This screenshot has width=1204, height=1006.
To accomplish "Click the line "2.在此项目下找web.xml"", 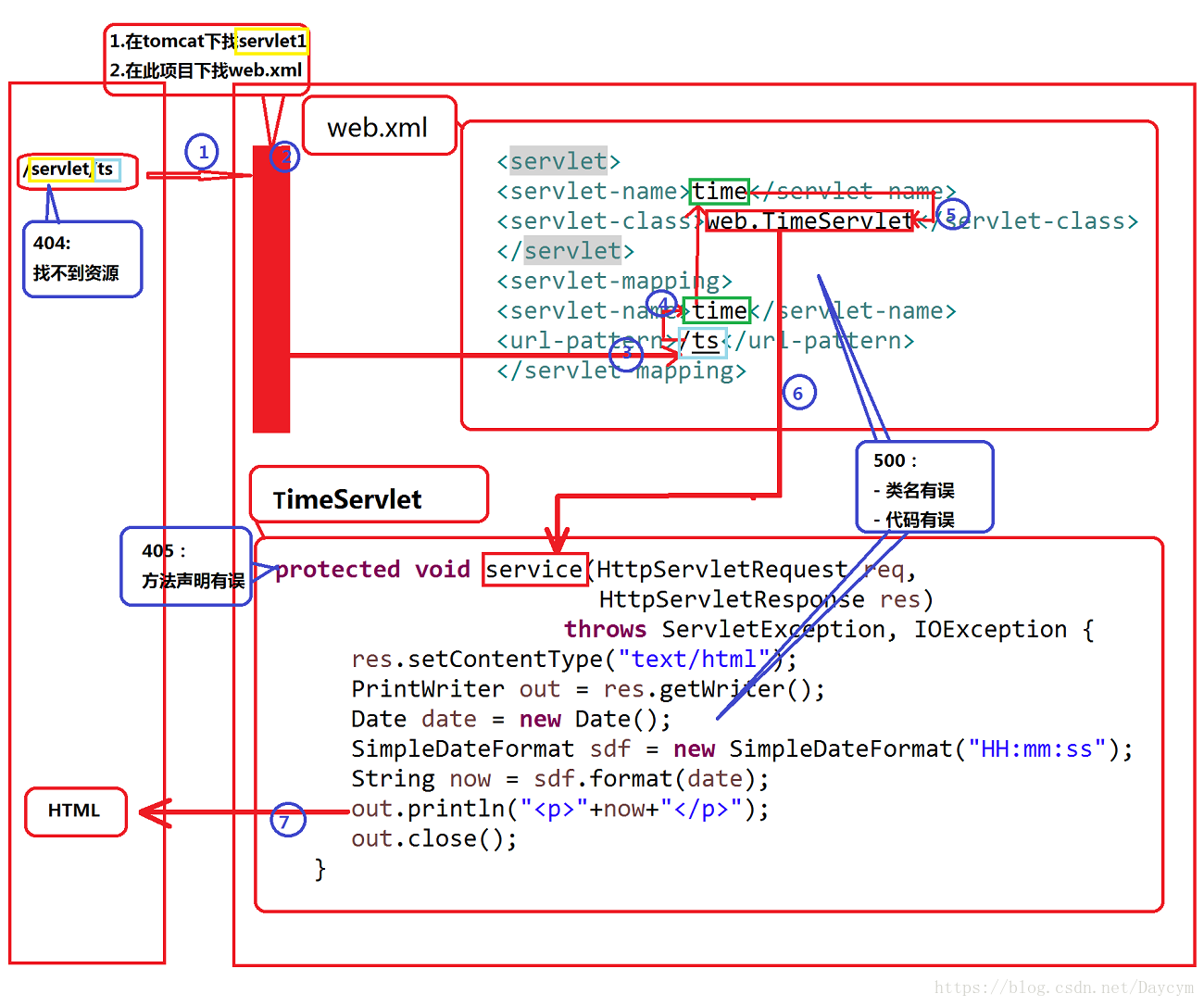I will (x=206, y=70).
